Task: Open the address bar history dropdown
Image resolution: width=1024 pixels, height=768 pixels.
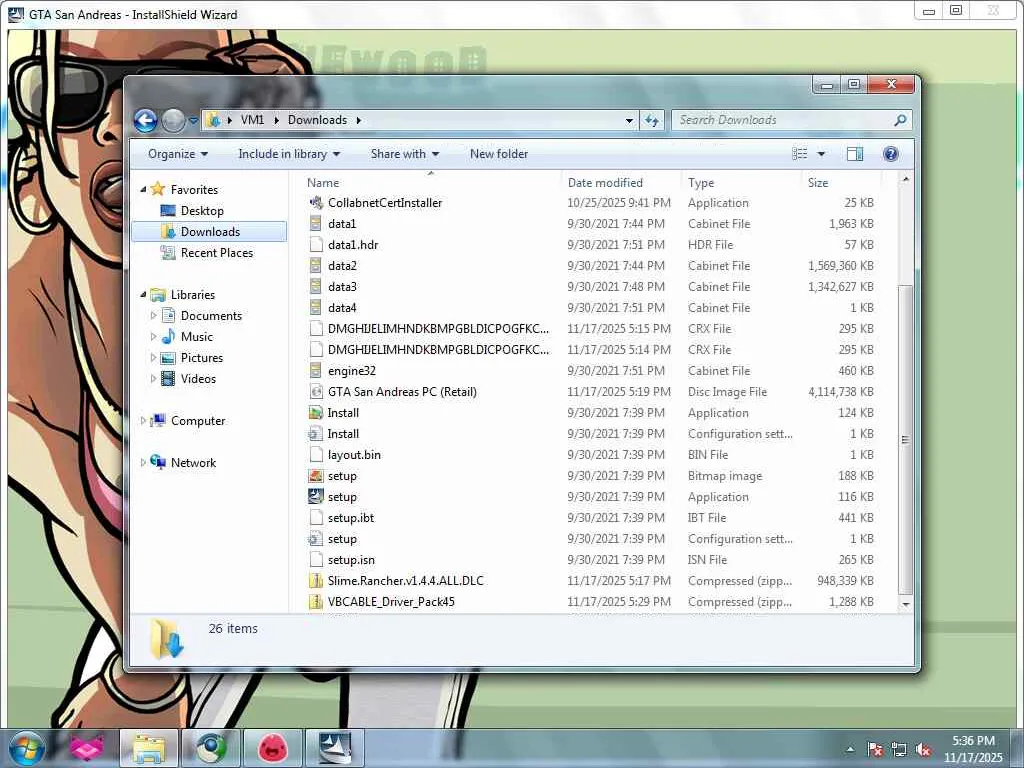Action: [629, 121]
